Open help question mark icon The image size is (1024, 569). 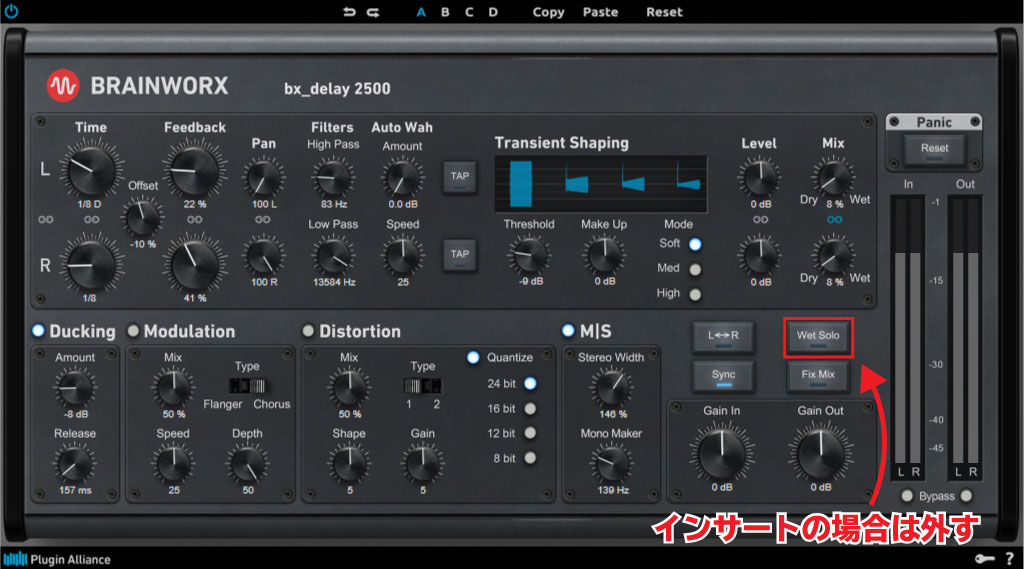pyautogui.click(x=1010, y=559)
